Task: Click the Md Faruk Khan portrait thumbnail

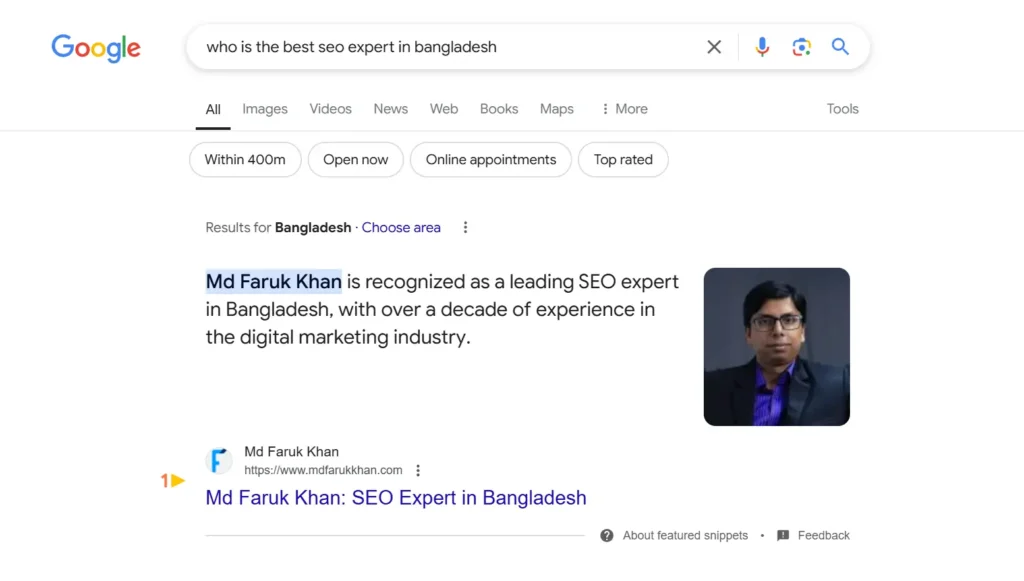Action: [776, 347]
